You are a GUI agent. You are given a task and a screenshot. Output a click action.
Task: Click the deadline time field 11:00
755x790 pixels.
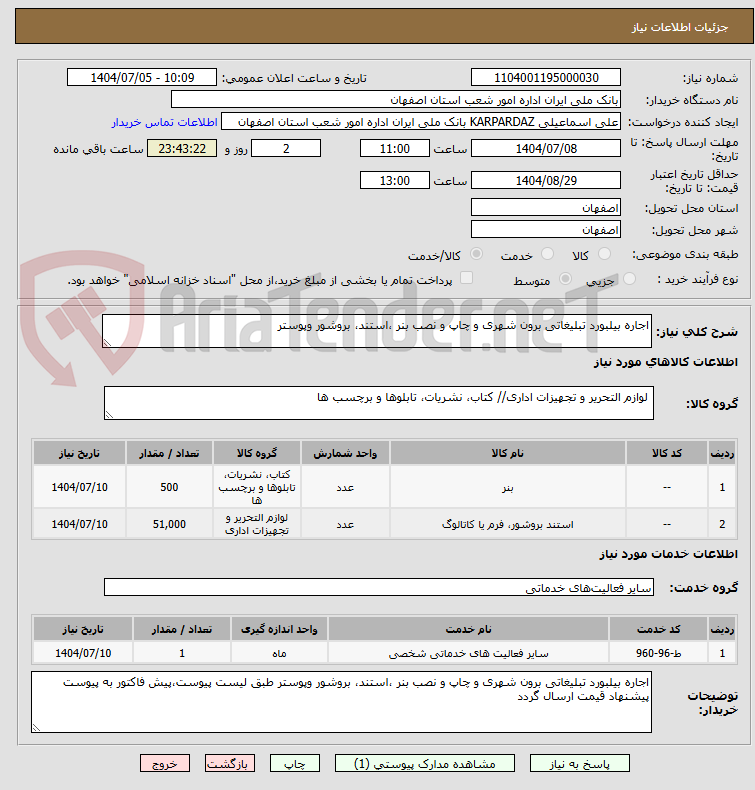(x=395, y=149)
